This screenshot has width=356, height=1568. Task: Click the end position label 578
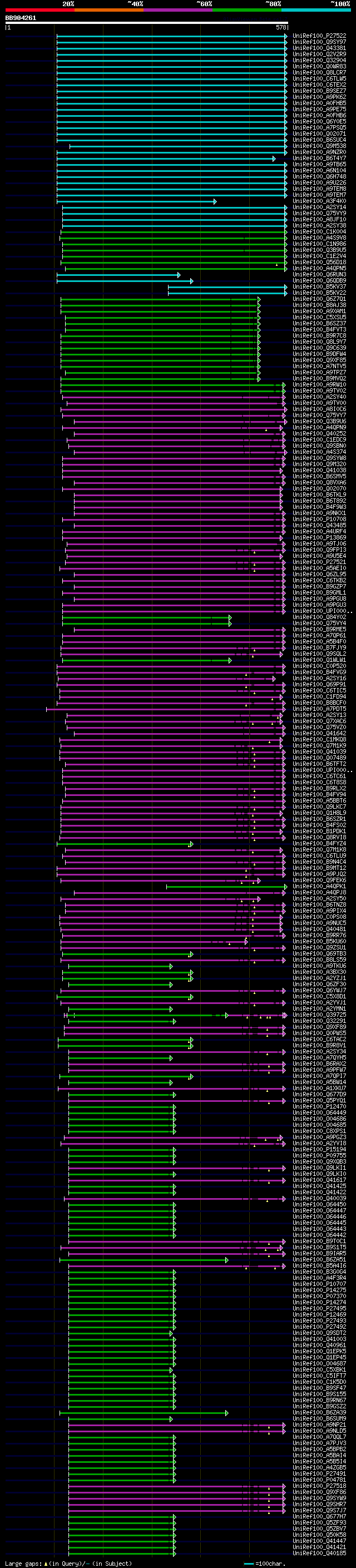280,28
